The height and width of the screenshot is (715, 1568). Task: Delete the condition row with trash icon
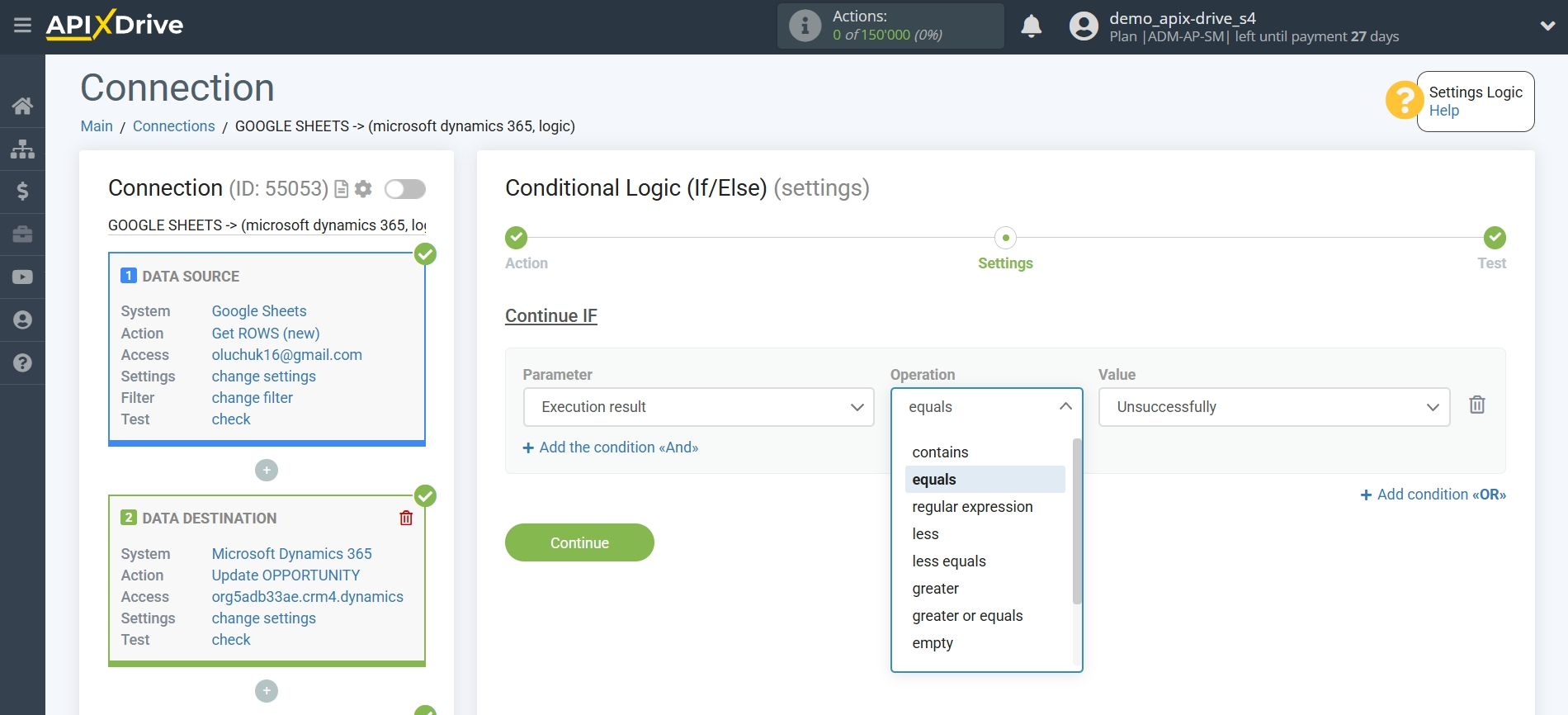[1477, 405]
